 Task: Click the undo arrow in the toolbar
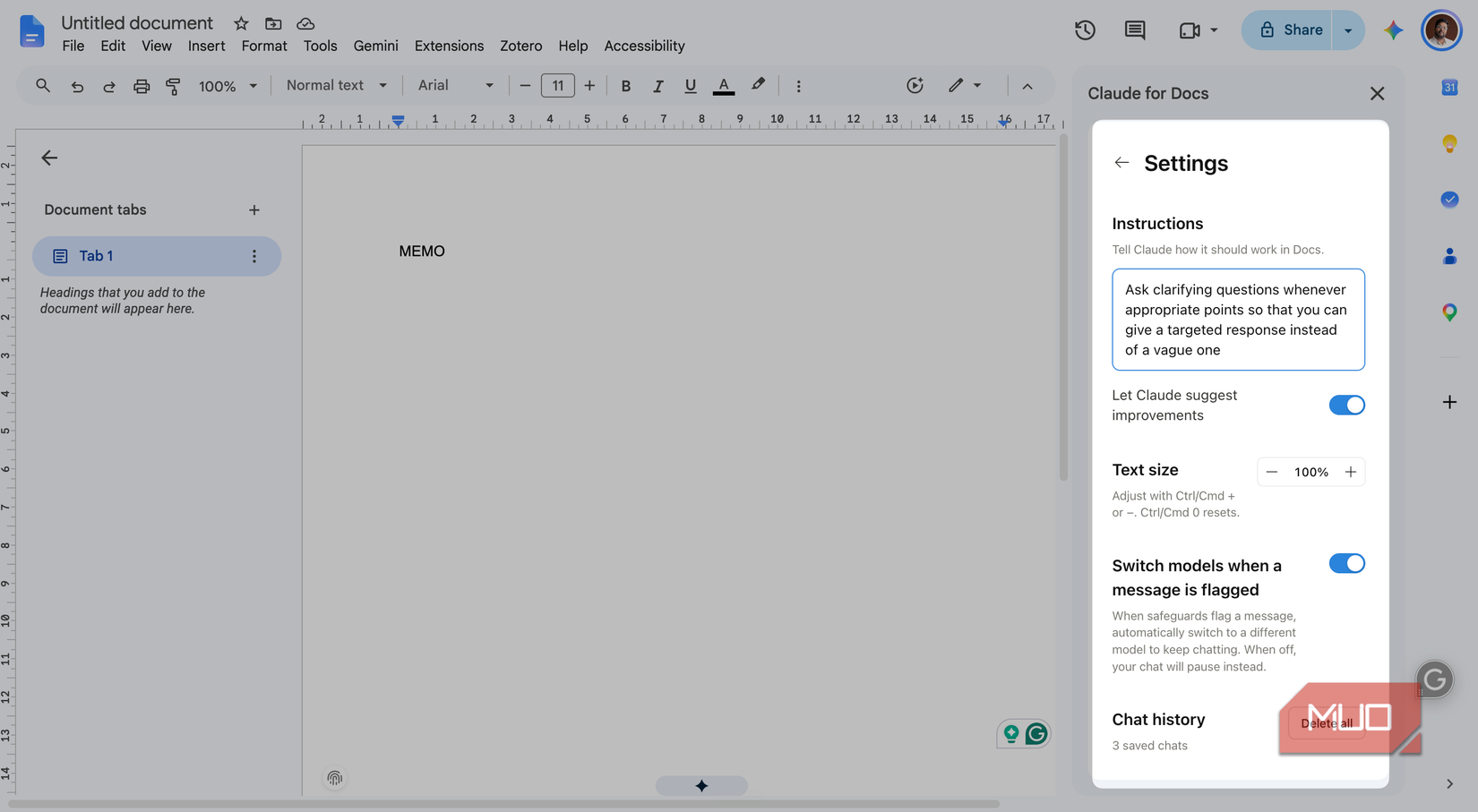point(77,86)
